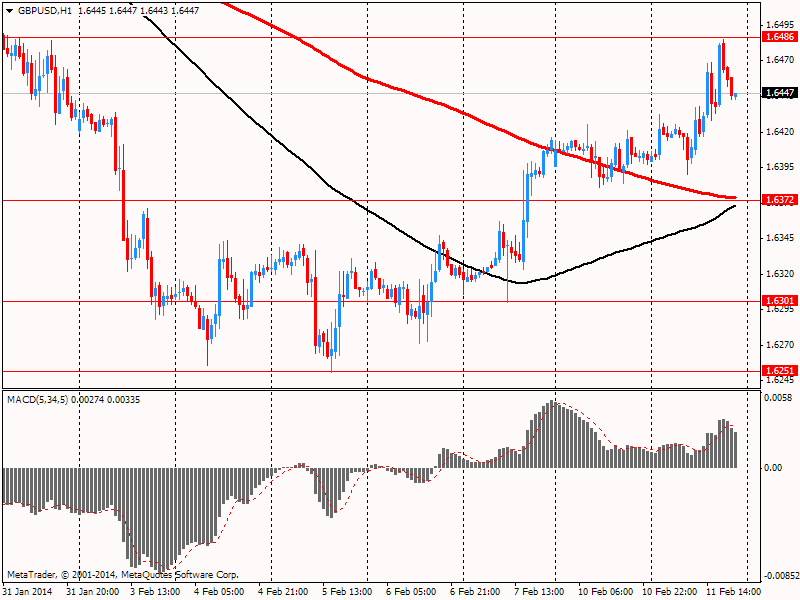Select the 31 Jan 20:00 time label

(x=93, y=592)
